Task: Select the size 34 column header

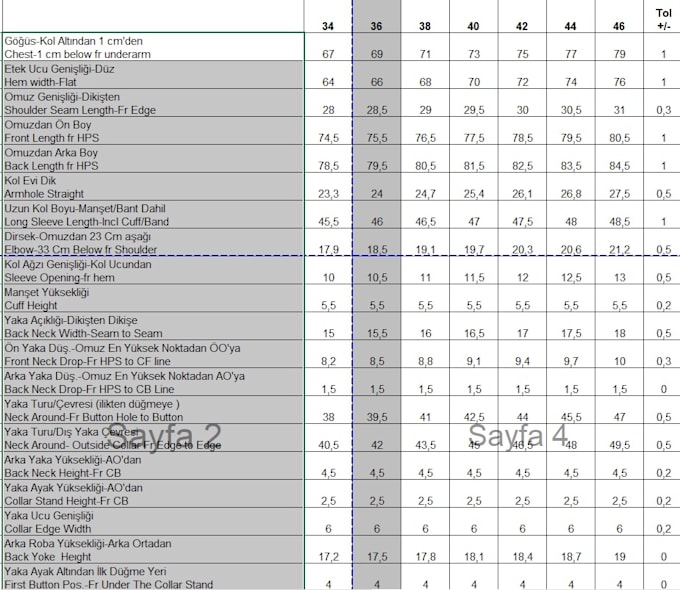Action: 328,16
